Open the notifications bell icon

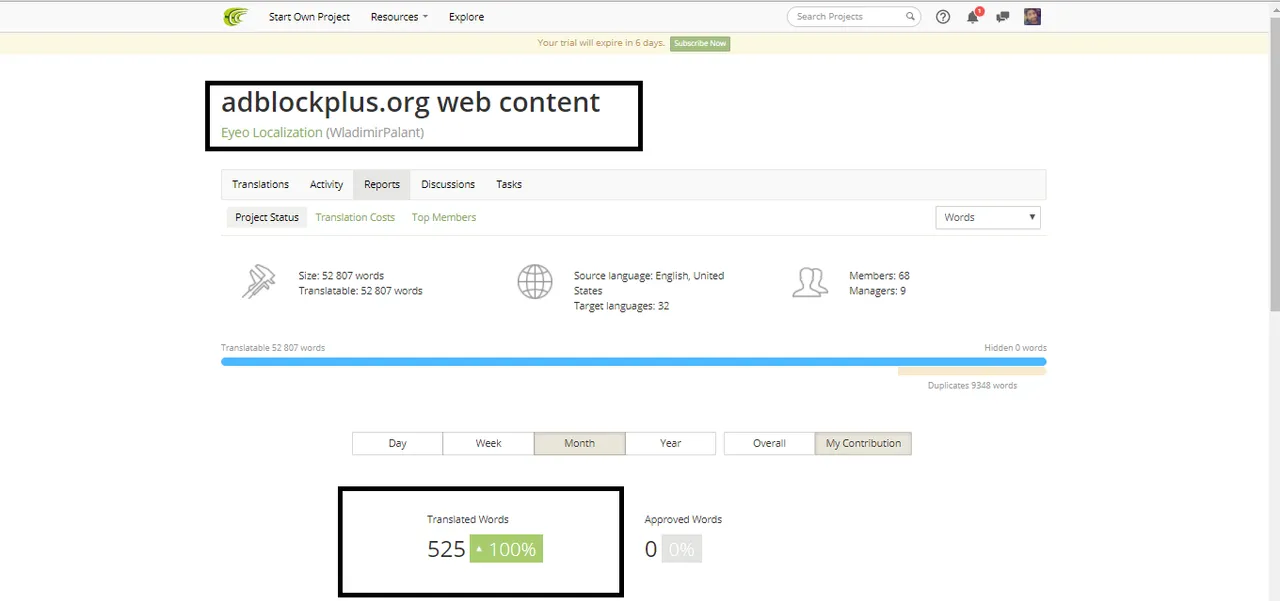pyautogui.click(x=973, y=16)
